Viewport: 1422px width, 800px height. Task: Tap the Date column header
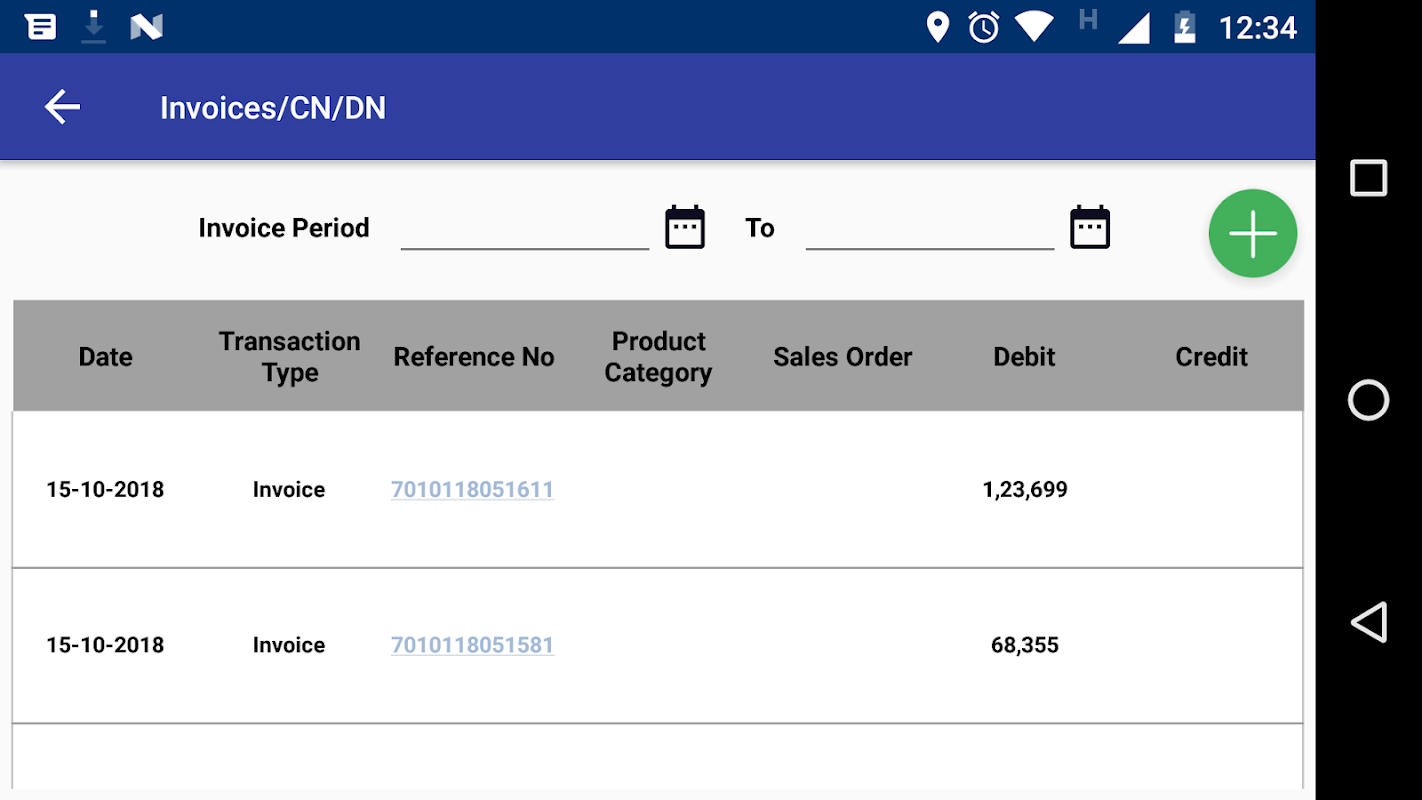tap(105, 357)
